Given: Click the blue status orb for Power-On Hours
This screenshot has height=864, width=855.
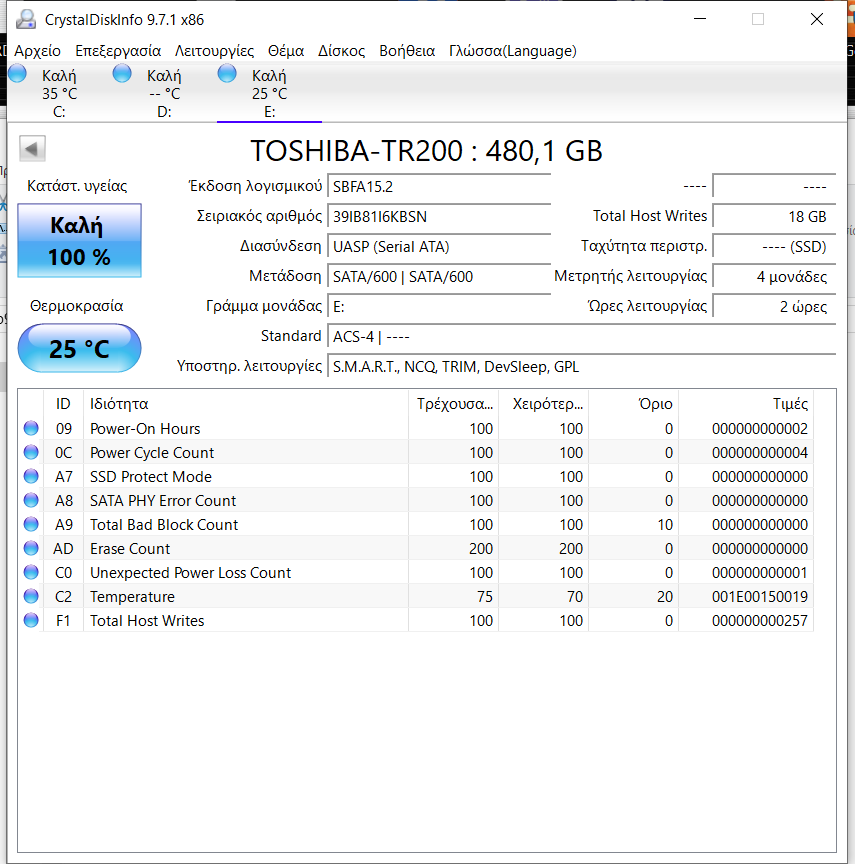Looking at the screenshot, I should coord(31,429).
